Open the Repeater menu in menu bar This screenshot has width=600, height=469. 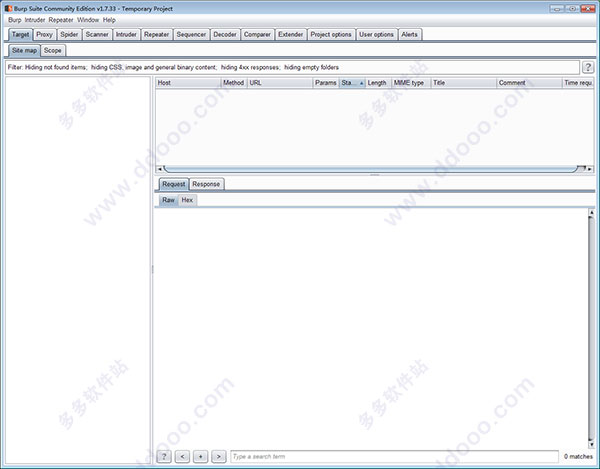coord(61,20)
